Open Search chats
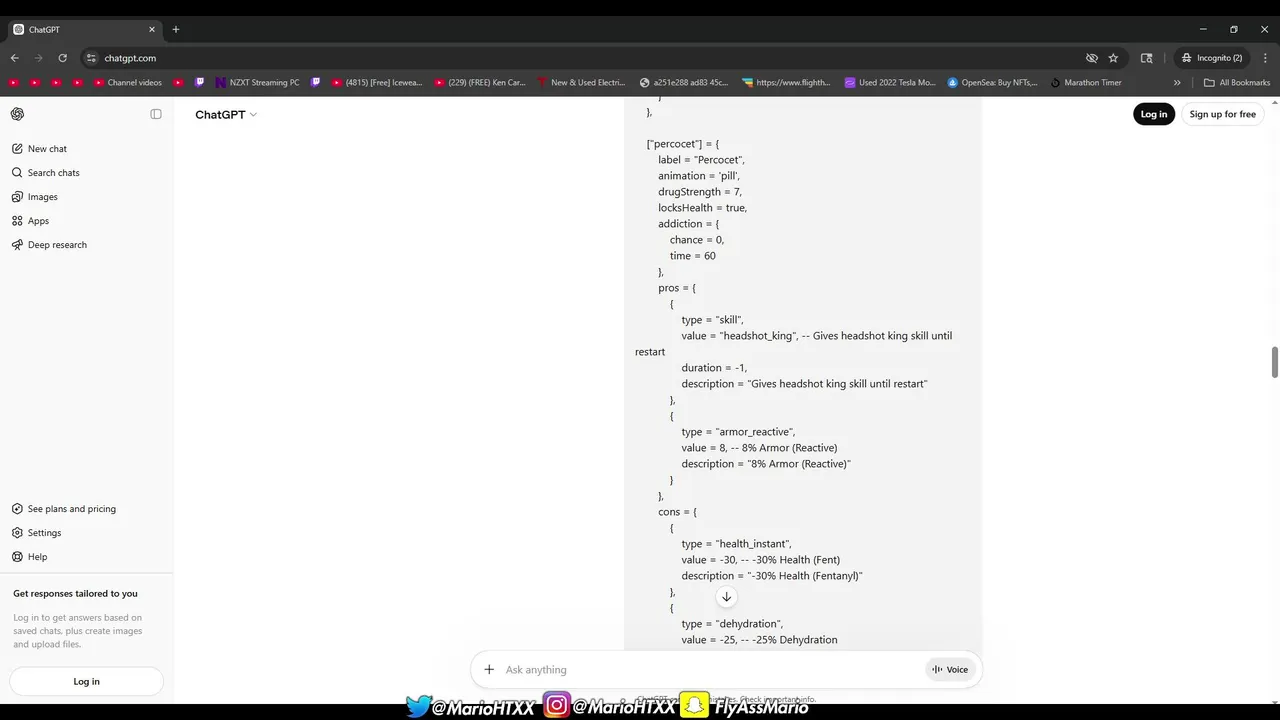1280x720 pixels. point(53,173)
